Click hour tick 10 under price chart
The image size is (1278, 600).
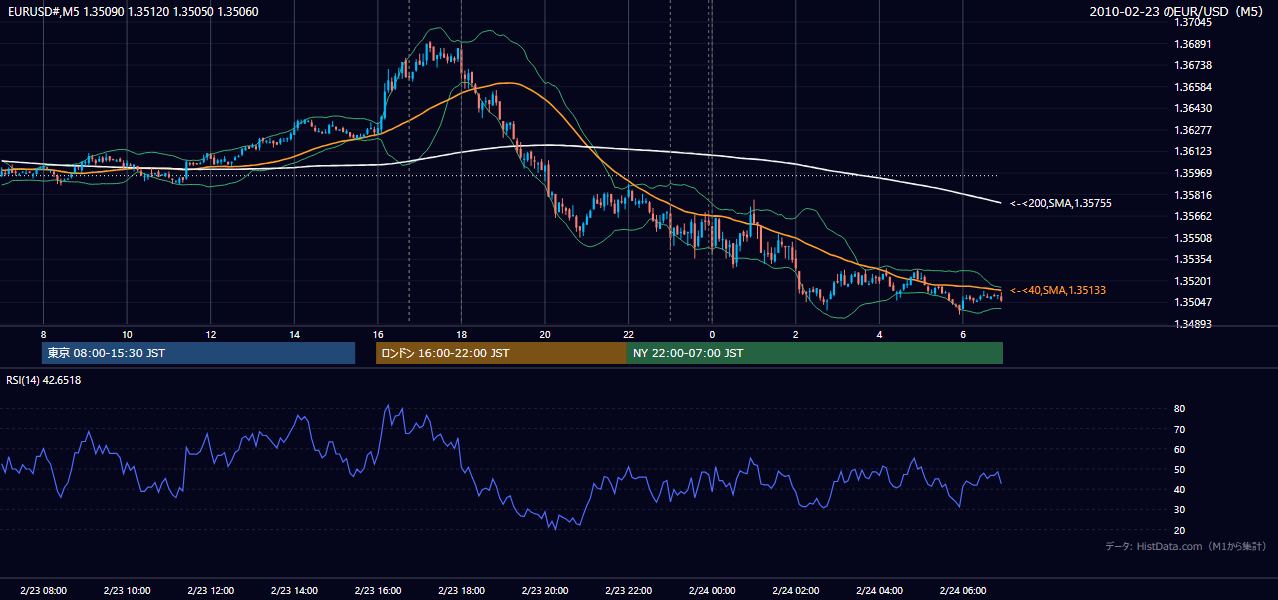pyautogui.click(x=127, y=334)
